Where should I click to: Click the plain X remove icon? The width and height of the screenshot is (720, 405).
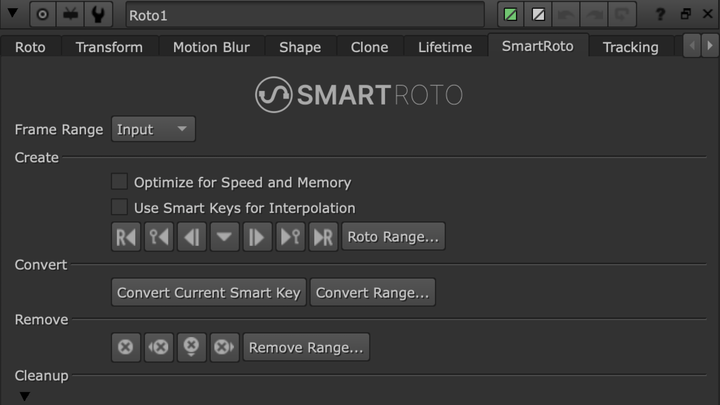pyautogui.click(x=126, y=347)
